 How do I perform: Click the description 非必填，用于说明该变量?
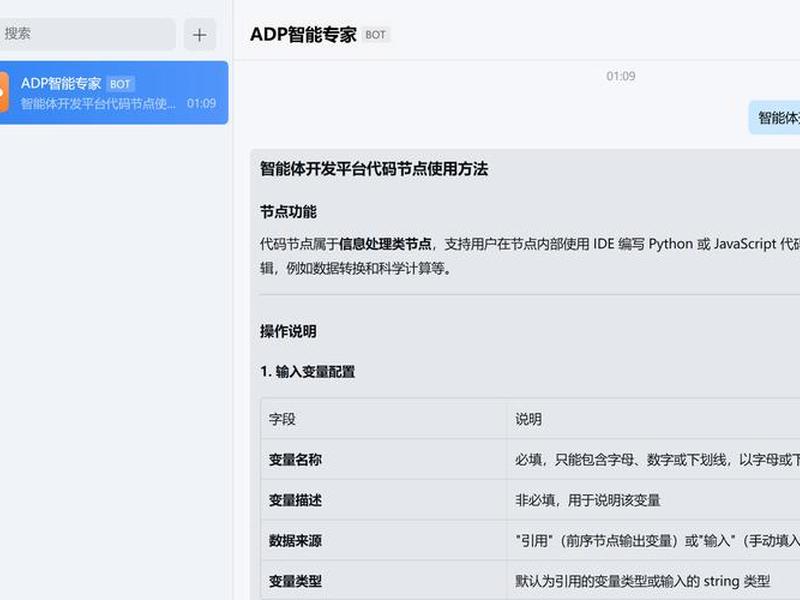[588, 500]
